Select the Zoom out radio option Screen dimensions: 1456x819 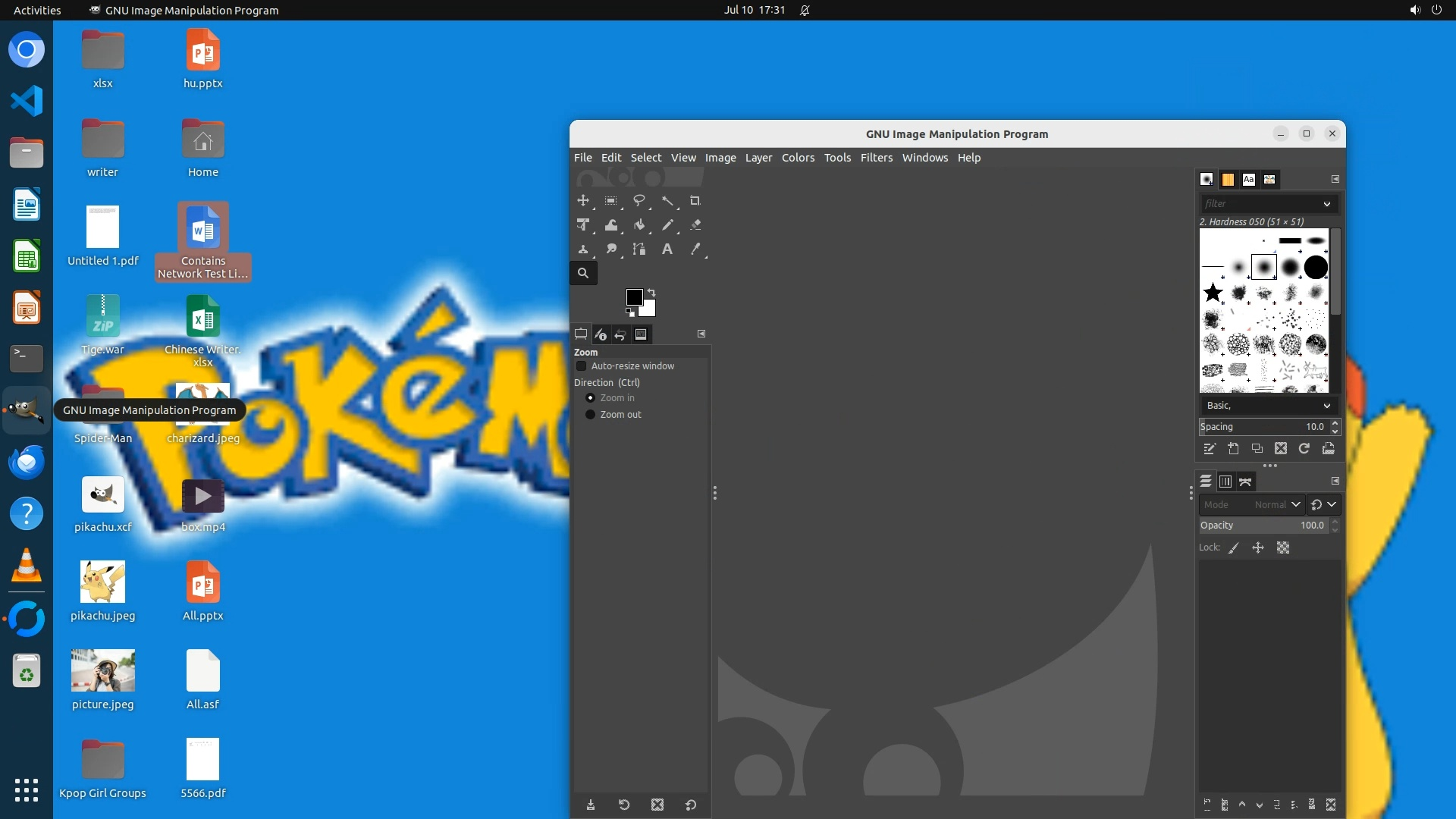(590, 415)
